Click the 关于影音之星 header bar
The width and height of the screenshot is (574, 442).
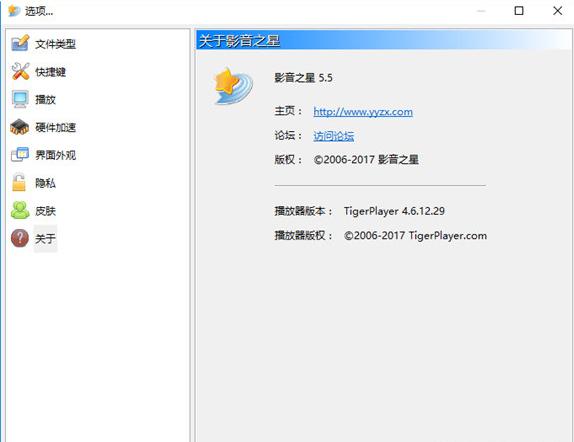(x=384, y=40)
